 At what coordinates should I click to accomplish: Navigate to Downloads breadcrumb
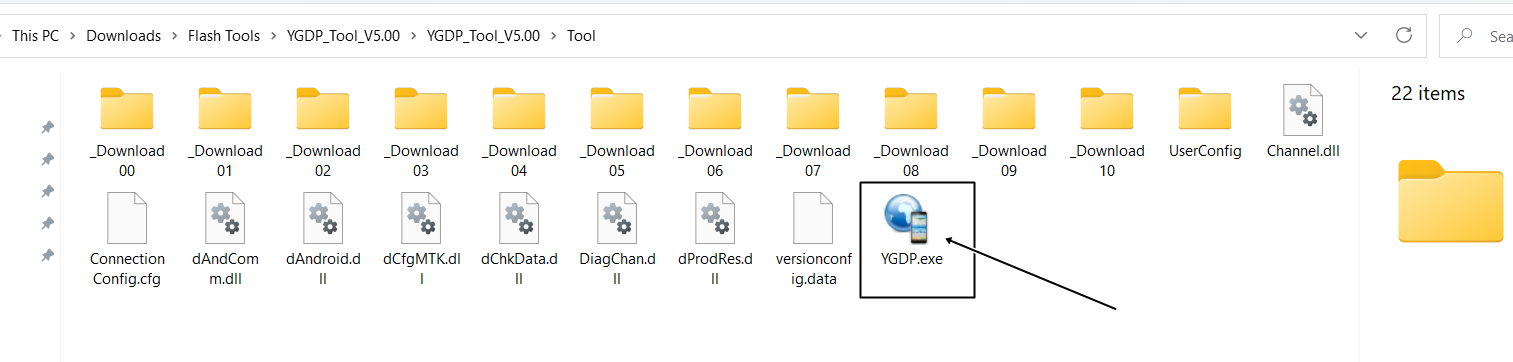tap(124, 36)
